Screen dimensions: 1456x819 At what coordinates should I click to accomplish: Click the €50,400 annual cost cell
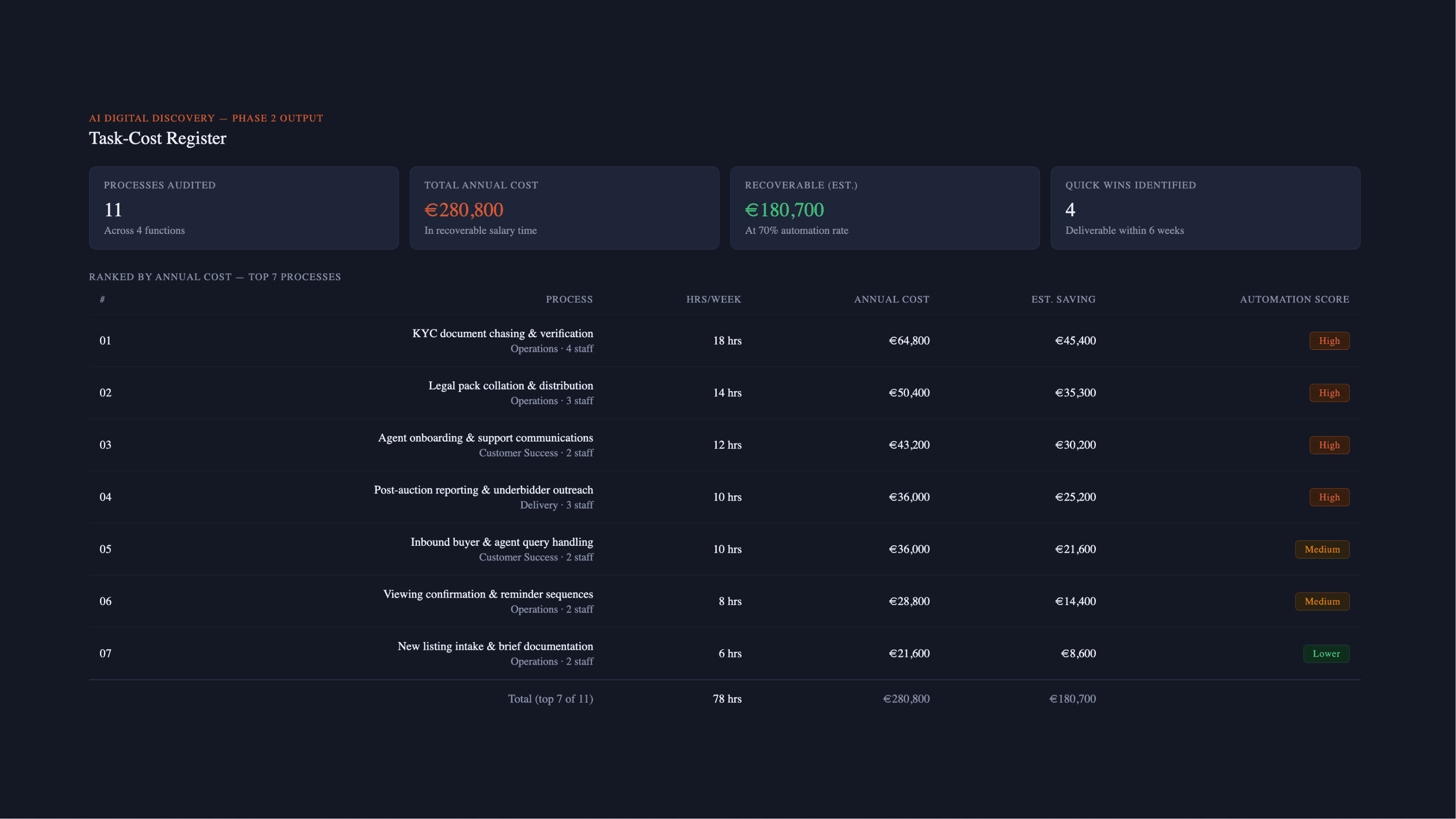pos(909,392)
